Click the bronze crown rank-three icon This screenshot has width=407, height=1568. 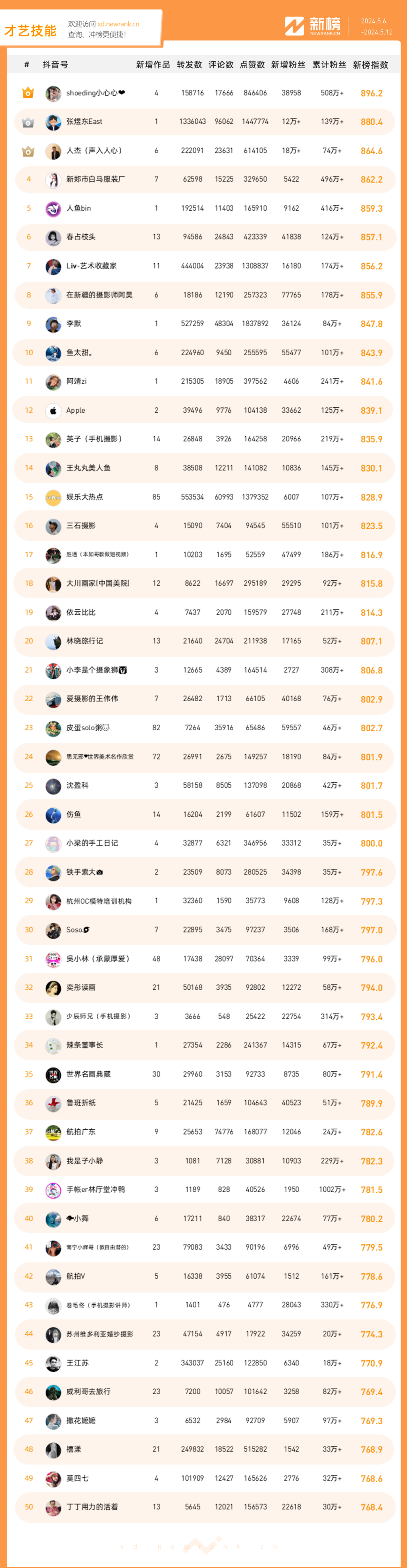(x=28, y=151)
